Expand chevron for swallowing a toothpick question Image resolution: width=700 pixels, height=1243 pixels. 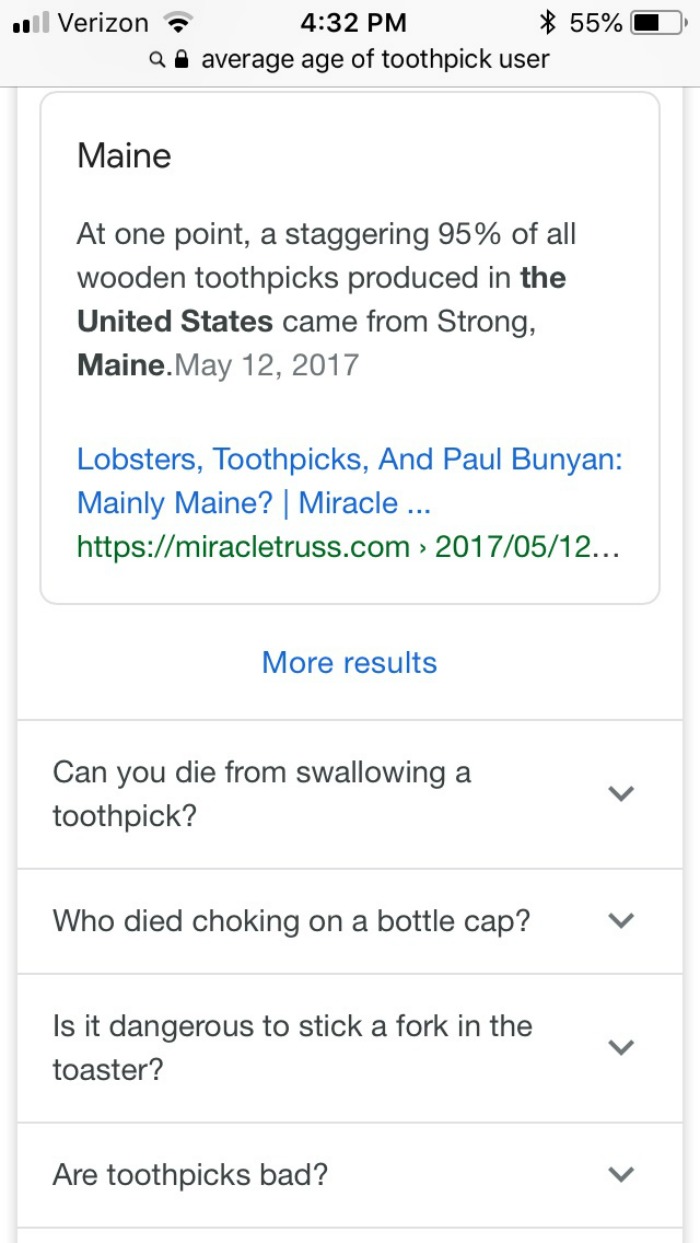click(x=621, y=794)
